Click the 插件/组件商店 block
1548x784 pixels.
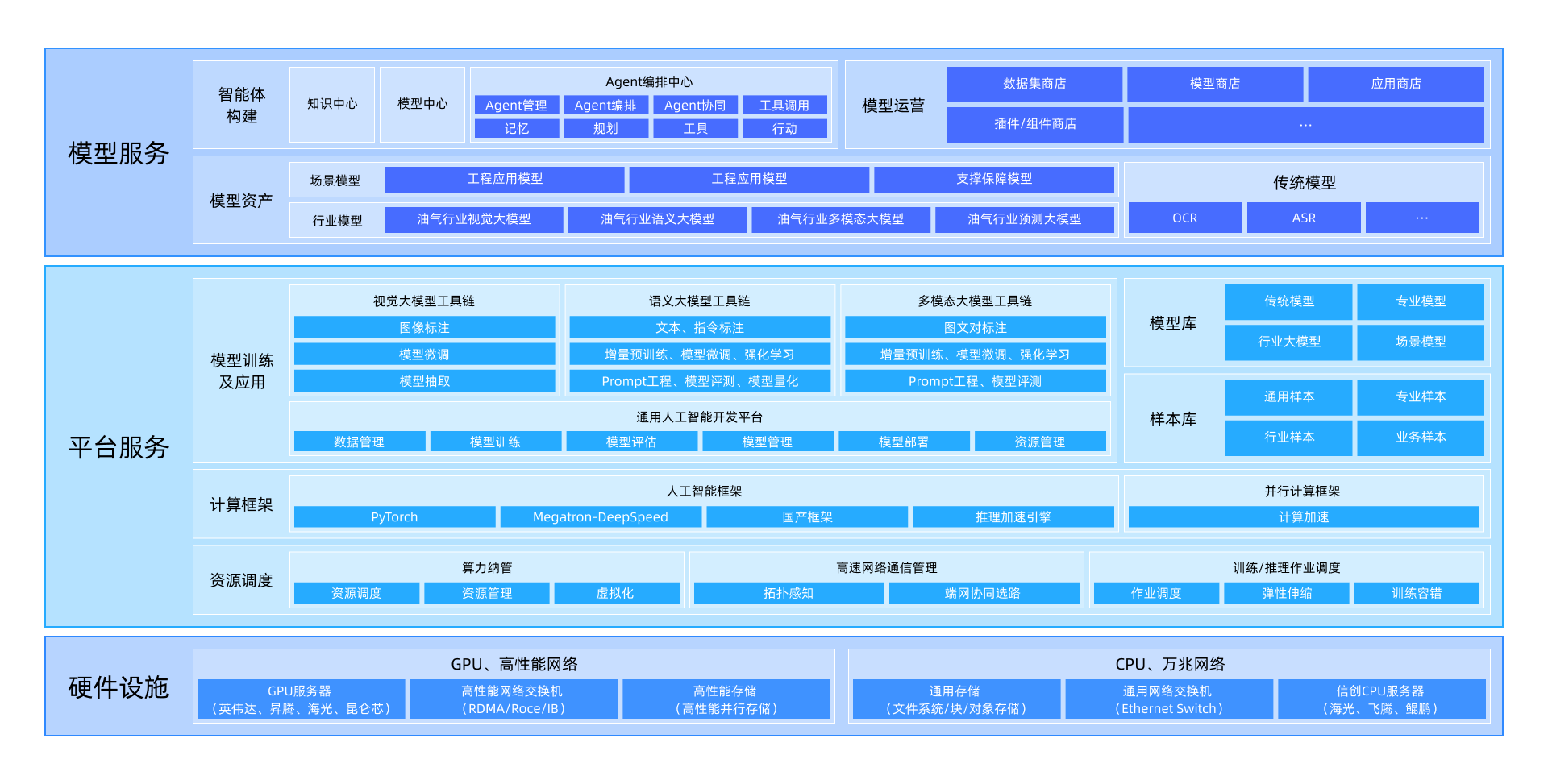coord(1034,124)
